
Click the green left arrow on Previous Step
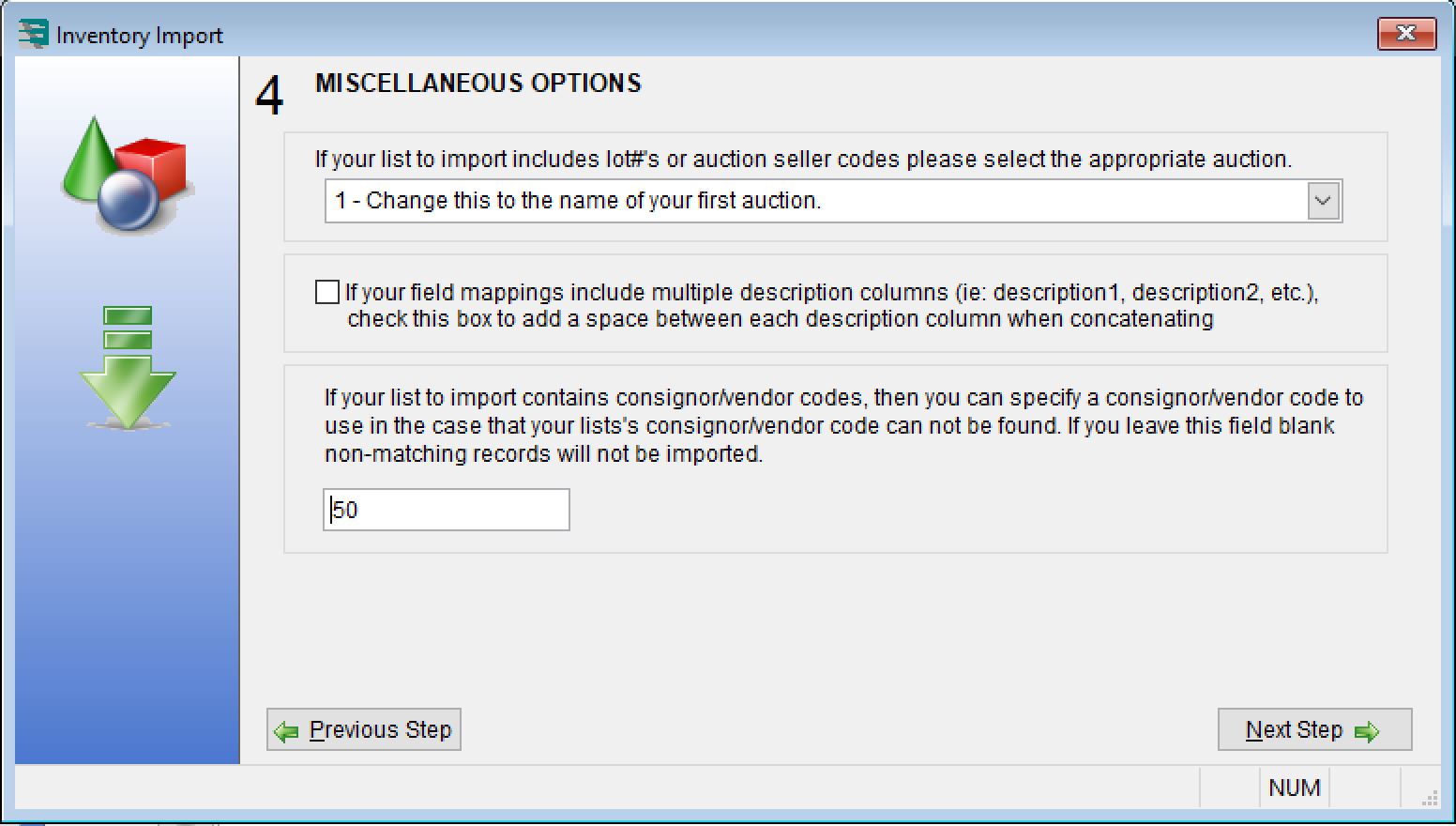pos(287,729)
